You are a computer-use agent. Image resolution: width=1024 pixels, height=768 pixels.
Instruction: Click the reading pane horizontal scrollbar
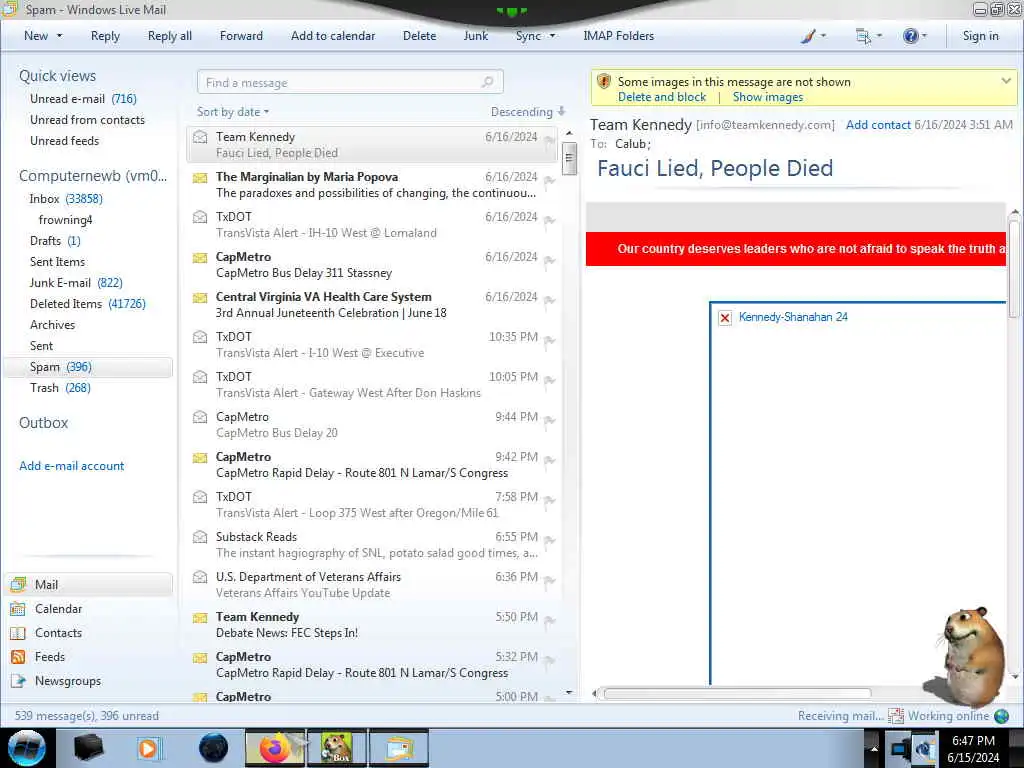(x=737, y=694)
